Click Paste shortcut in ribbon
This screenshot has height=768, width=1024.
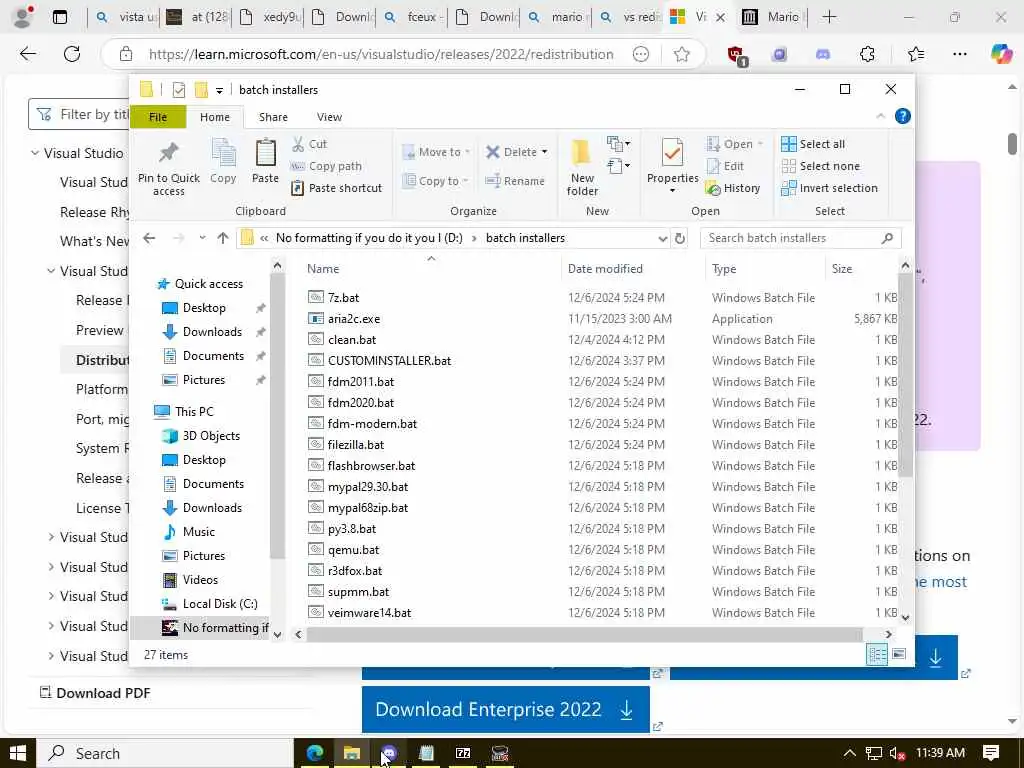337,188
